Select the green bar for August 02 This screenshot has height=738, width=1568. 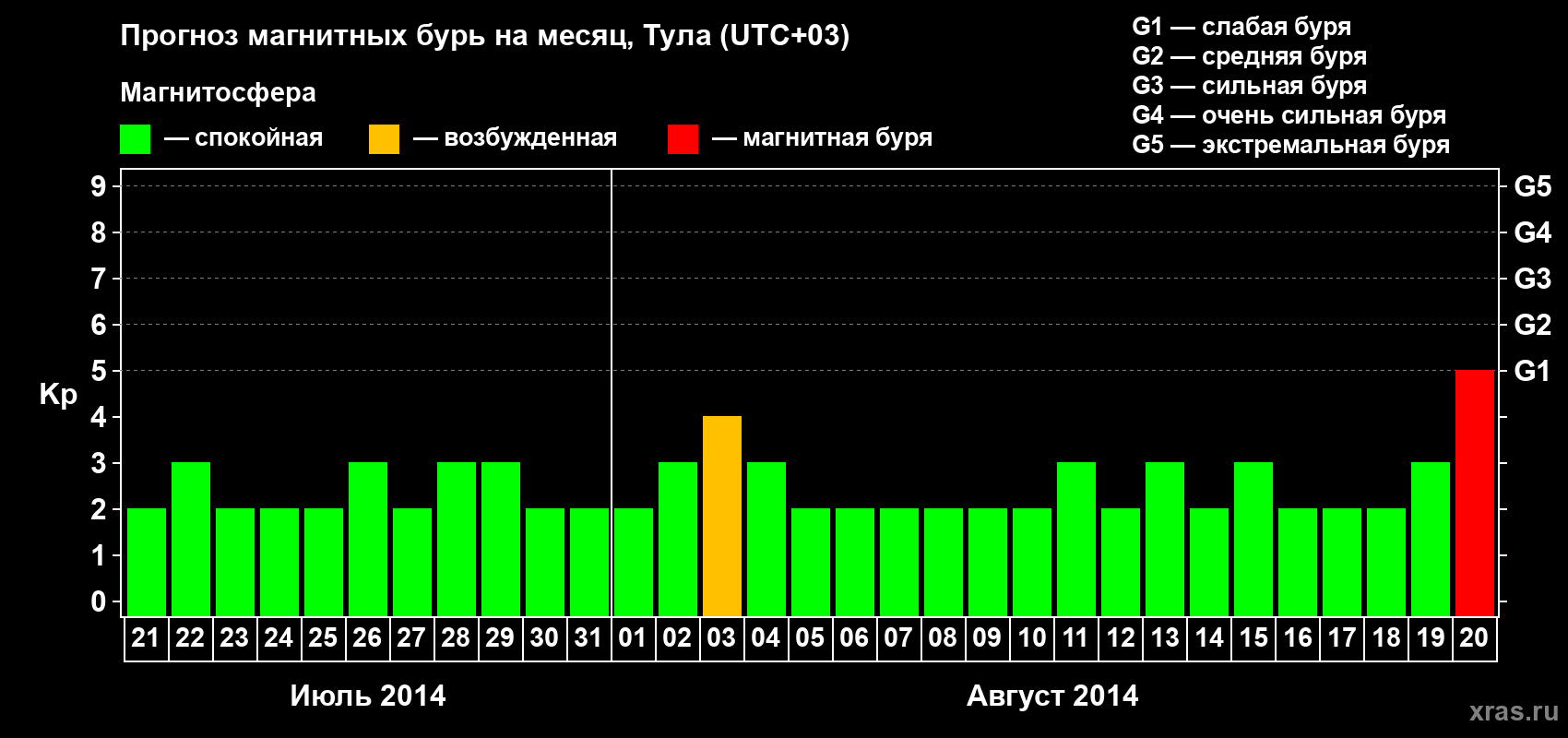[x=677, y=539]
